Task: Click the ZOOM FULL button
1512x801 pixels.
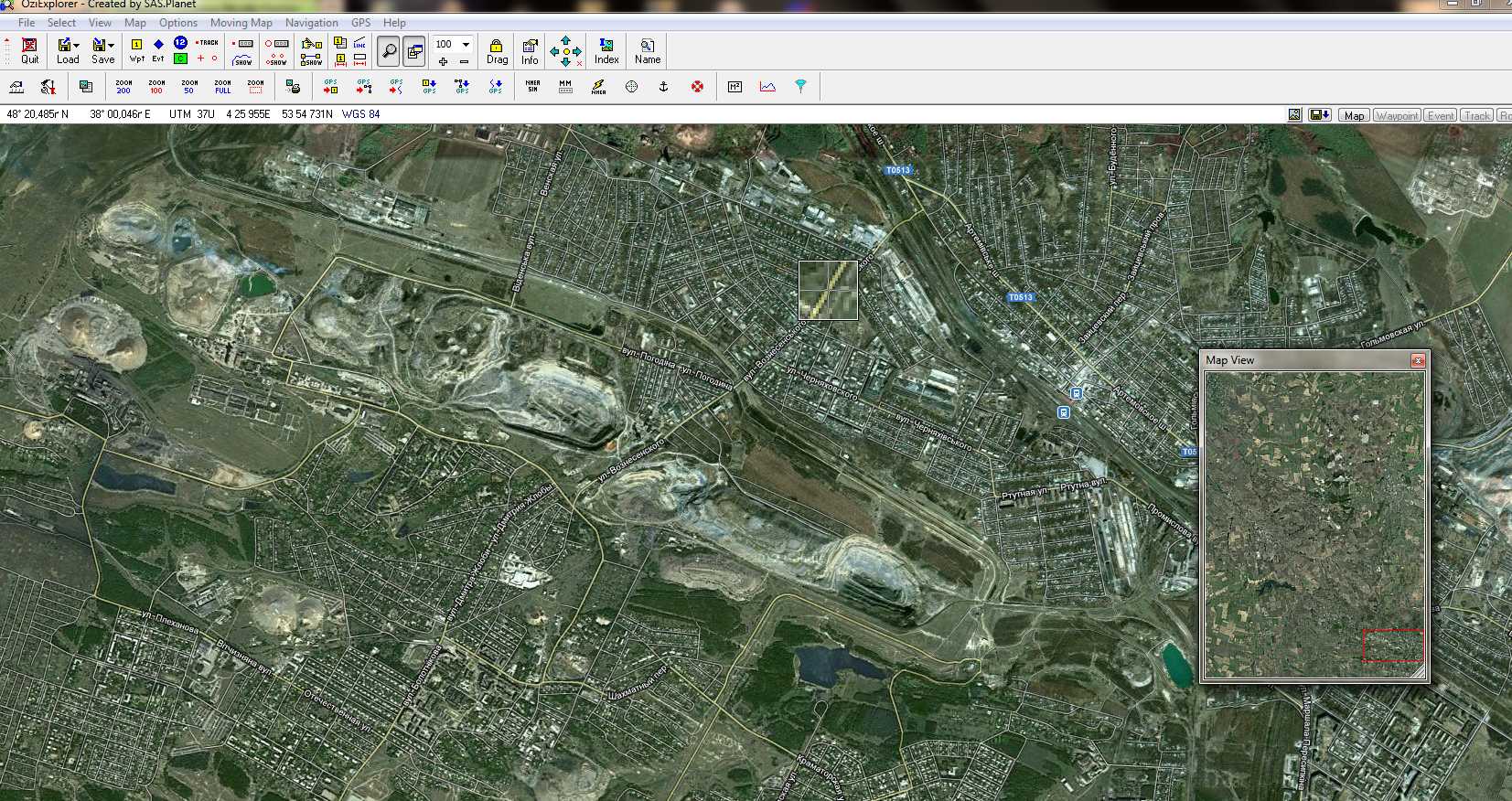Action: tap(222, 87)
